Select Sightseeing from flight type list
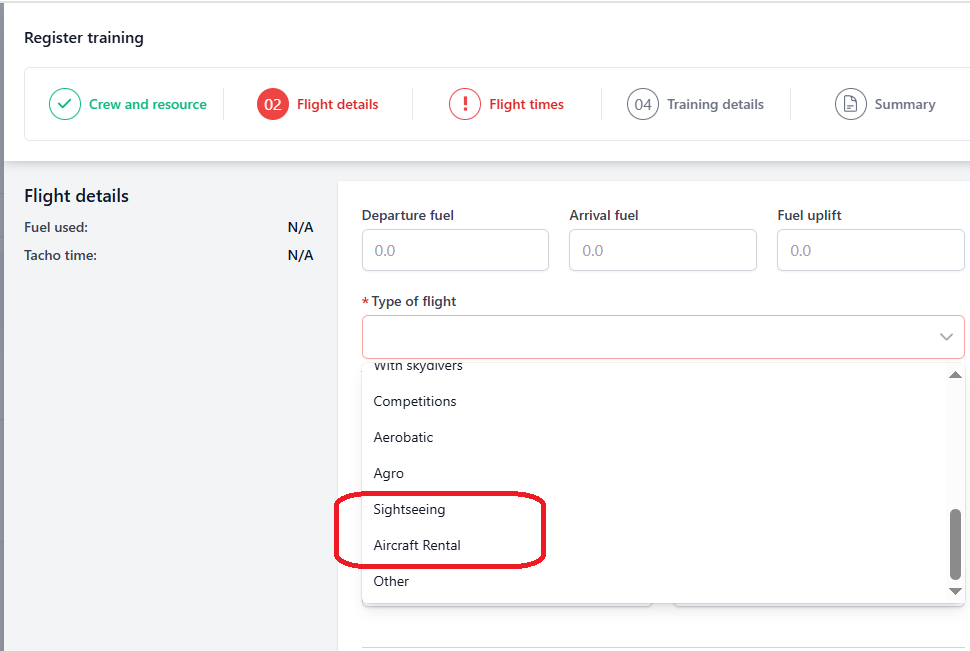970x651 pixels. (410, 509)
